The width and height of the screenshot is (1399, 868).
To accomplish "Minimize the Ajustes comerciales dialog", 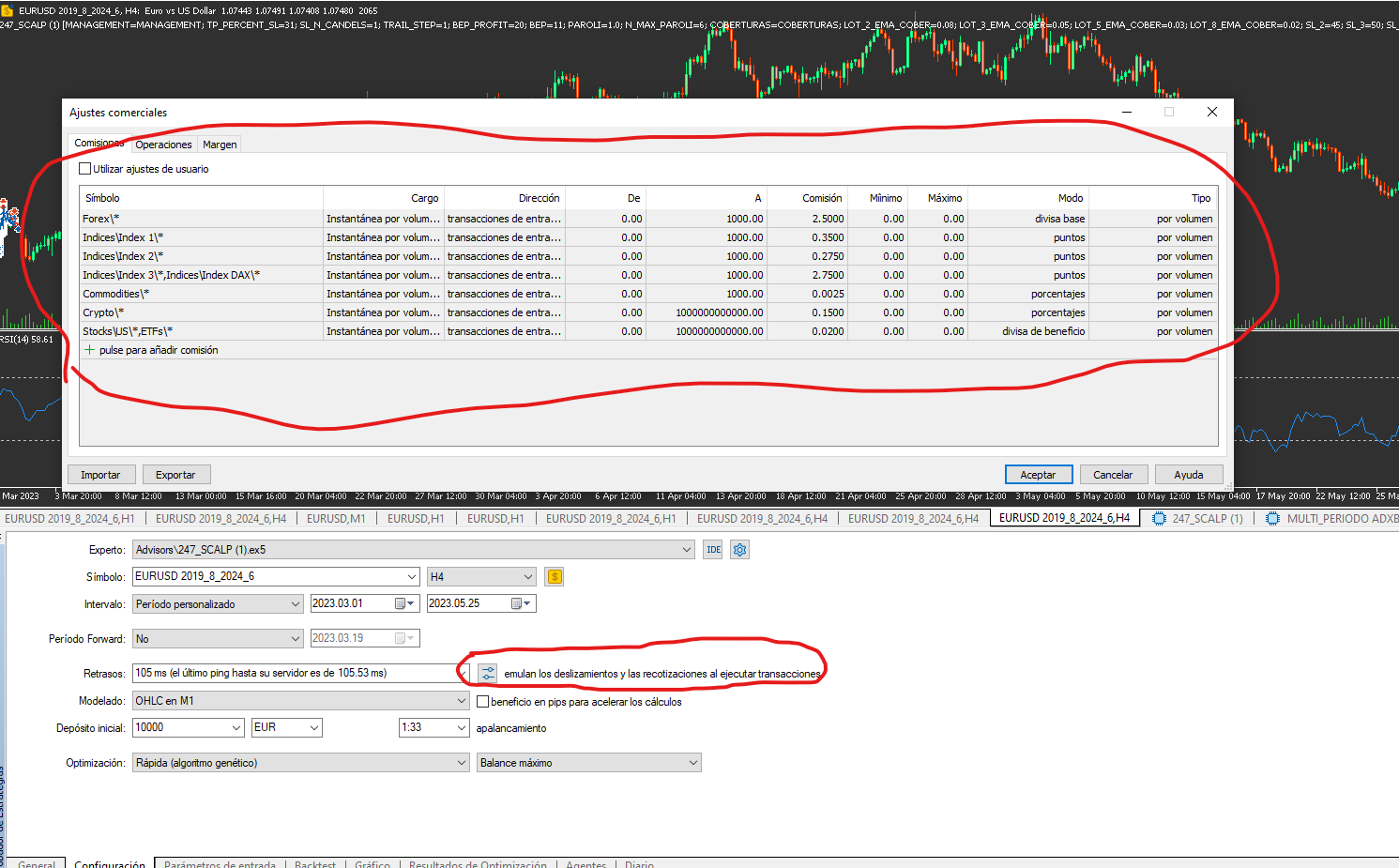I will tap(1127, 112).
